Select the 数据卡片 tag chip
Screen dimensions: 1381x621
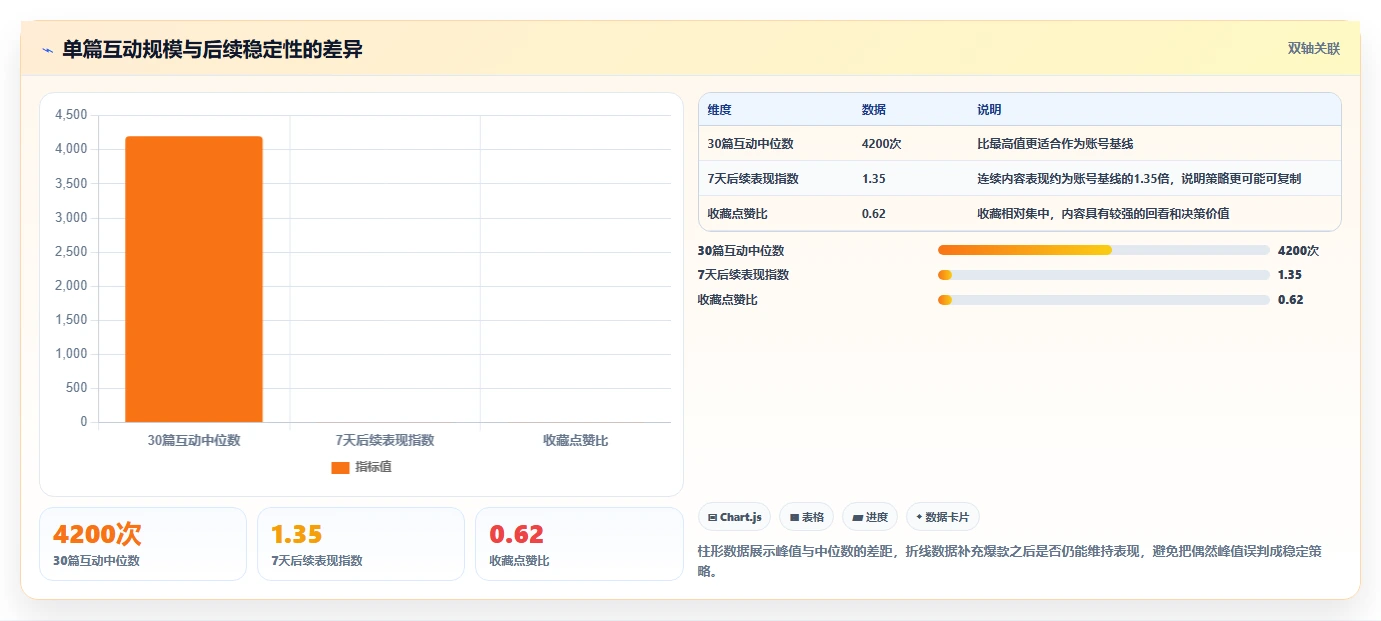[942, 517]
